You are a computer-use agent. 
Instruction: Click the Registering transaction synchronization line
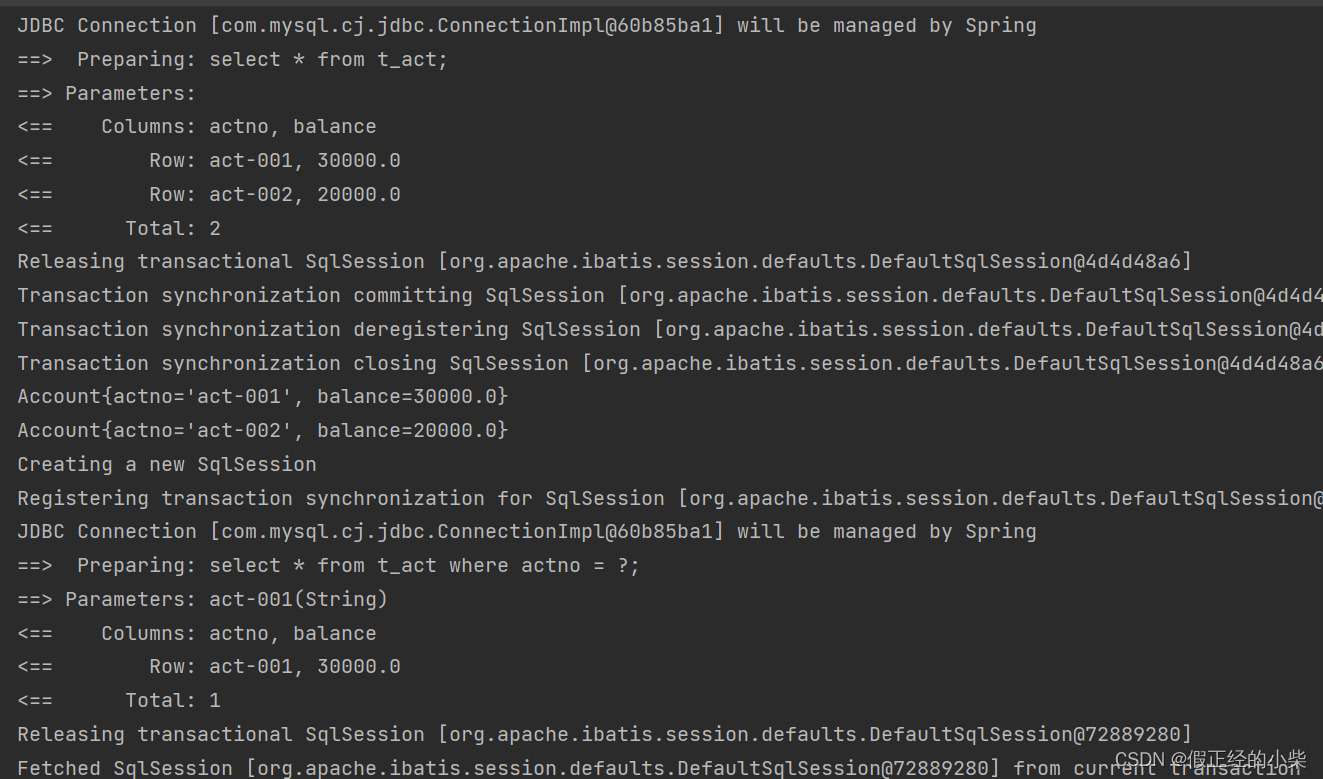click(670, 499)
